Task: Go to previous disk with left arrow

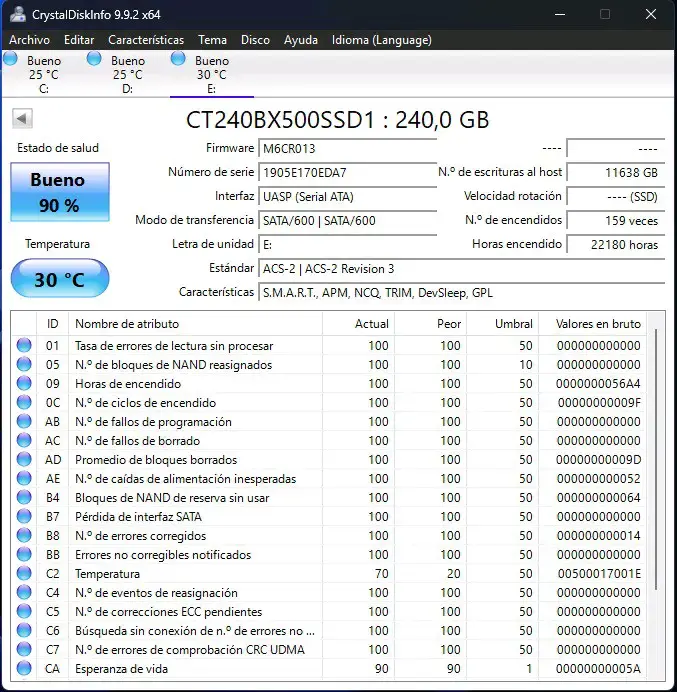Action: pos(22,118)
